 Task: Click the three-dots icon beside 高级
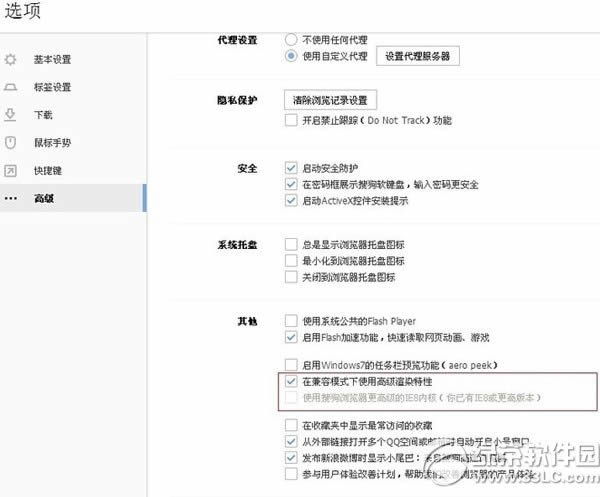click(x=11, y=198)
